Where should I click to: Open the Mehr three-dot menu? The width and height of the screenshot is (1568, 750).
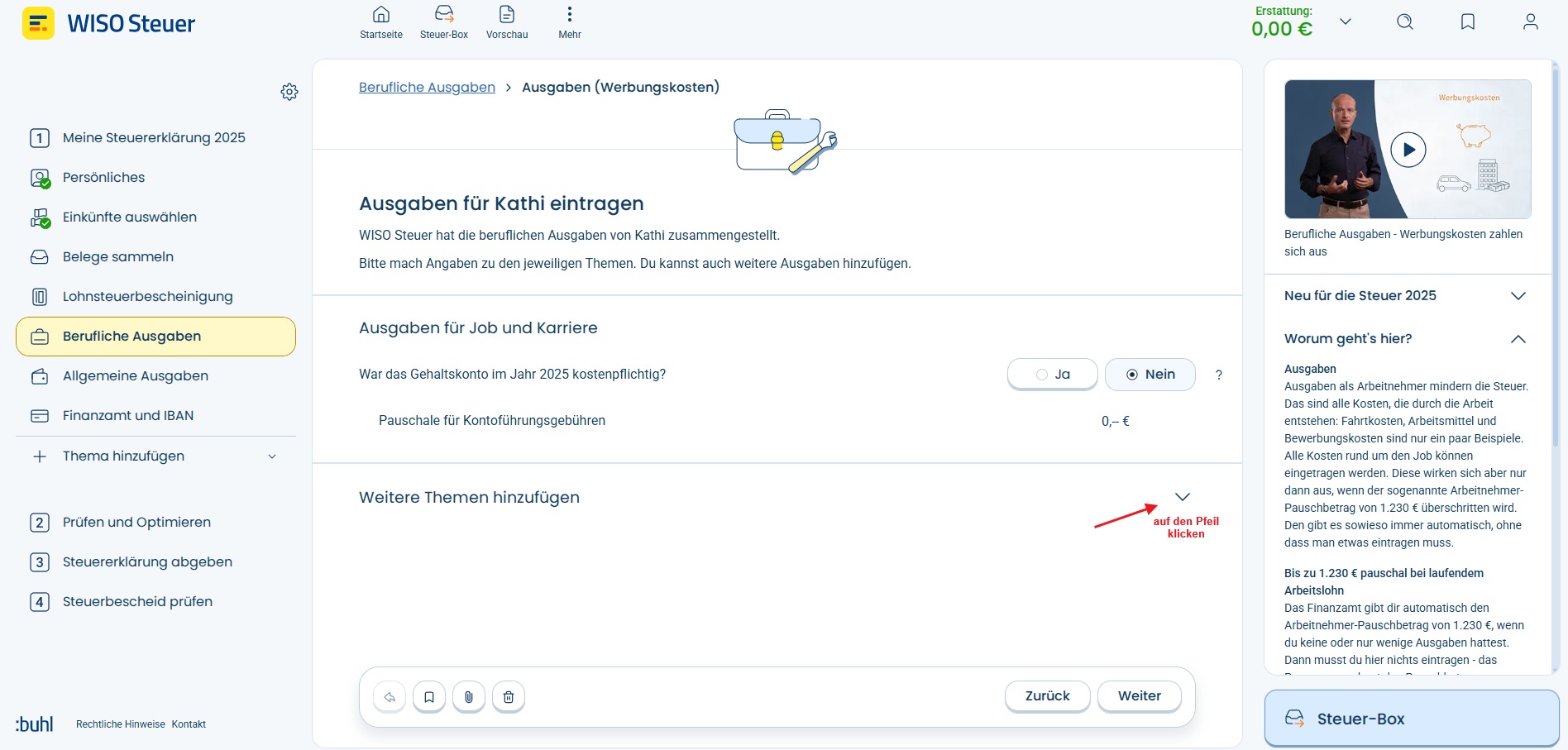(570, 22)
